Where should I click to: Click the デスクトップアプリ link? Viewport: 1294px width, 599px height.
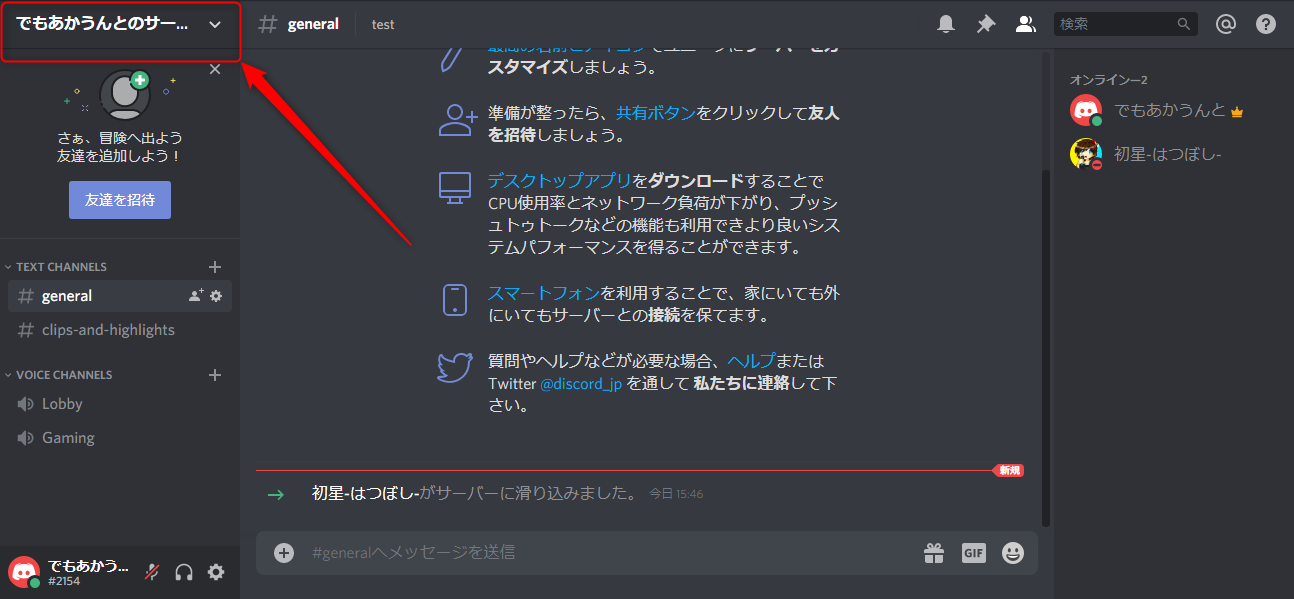point(559,181)
